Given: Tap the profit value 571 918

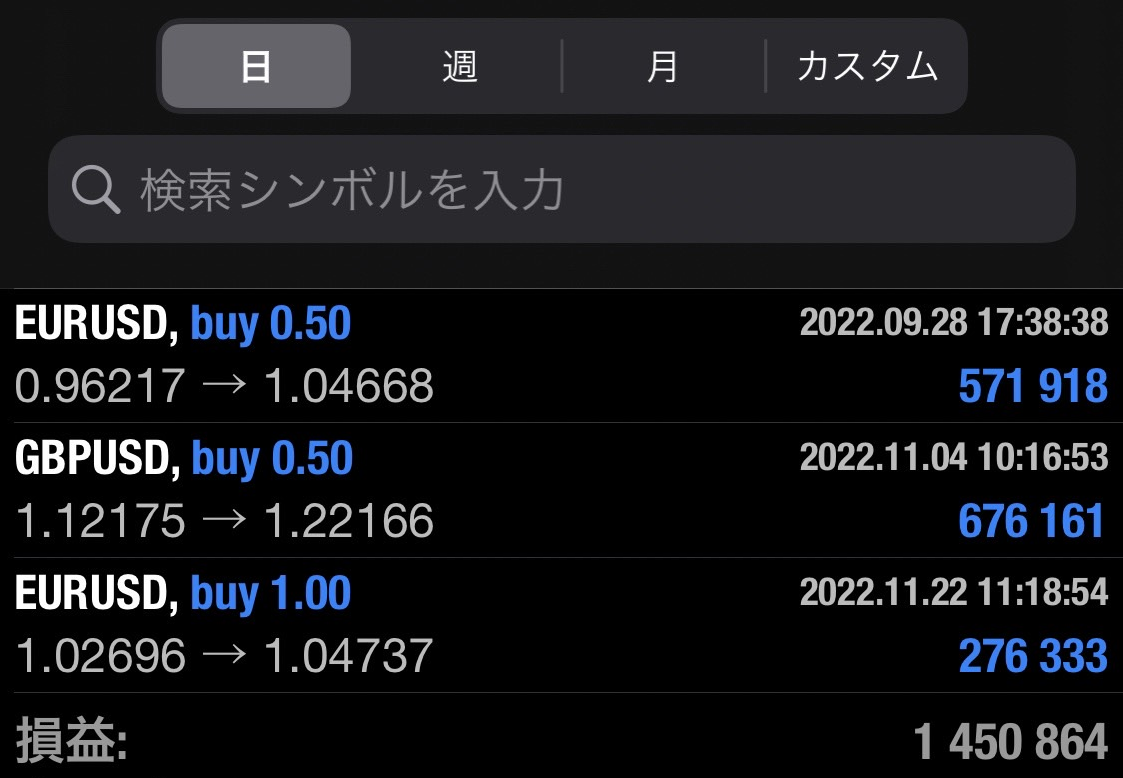Looking at the screenshot, I should 1034,384.
